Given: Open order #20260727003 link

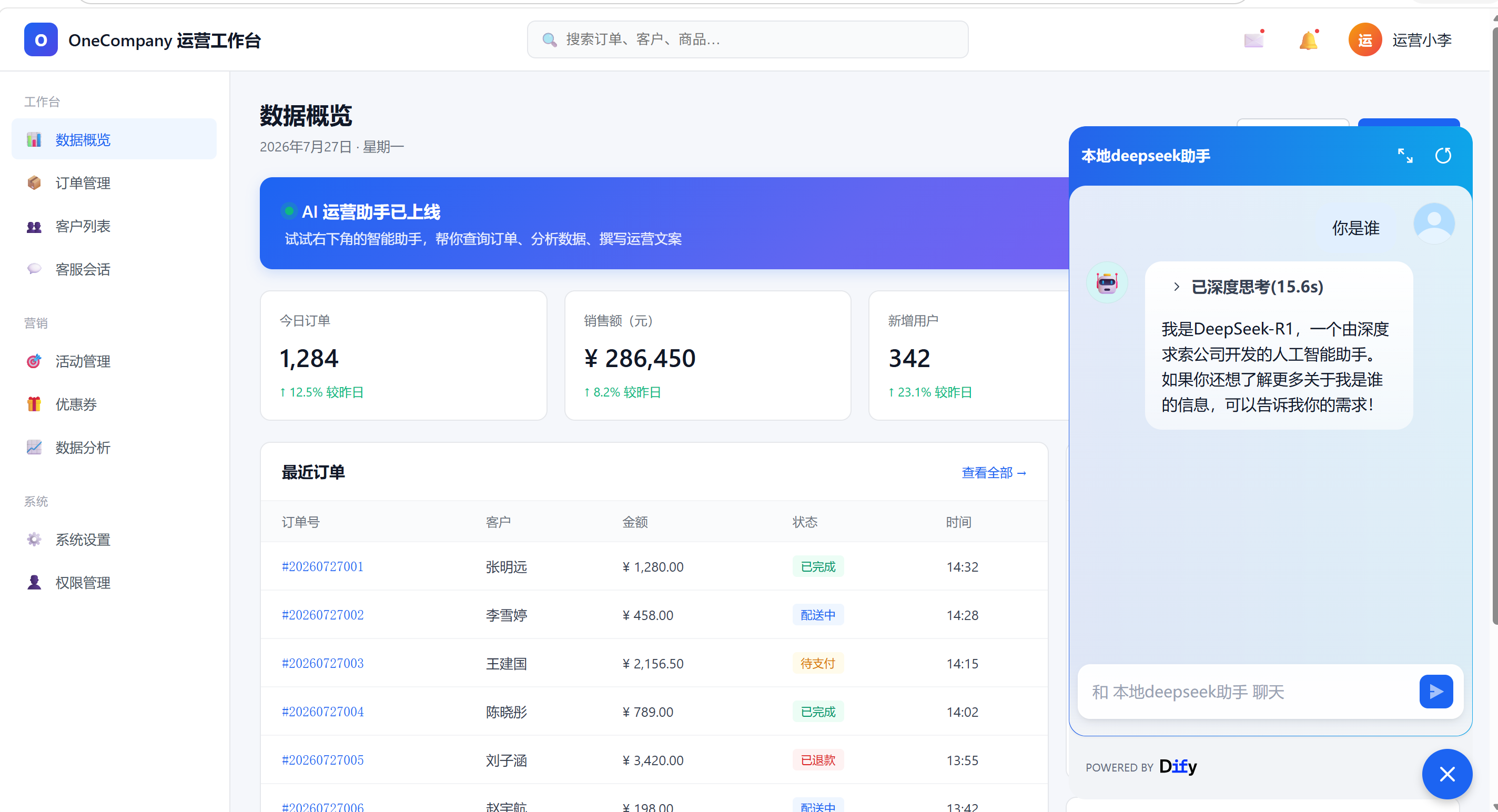Looking at the screenshot, I should (x=323, y=663).
